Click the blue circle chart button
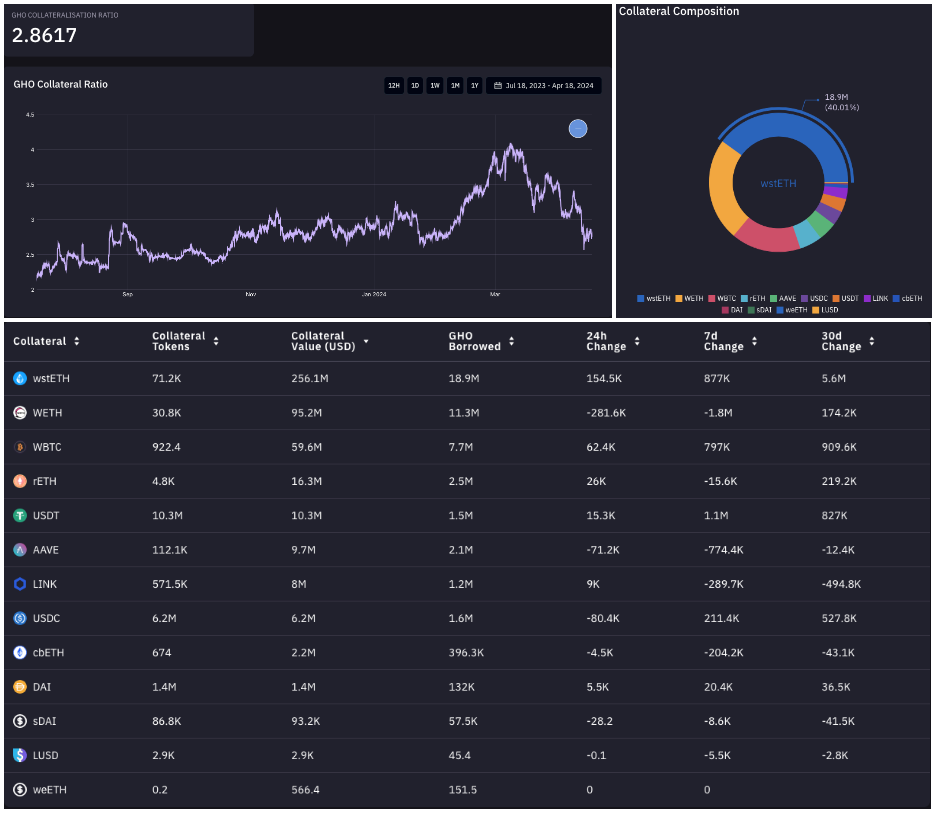The image size is (936, 814). click(x=578, y=128)
